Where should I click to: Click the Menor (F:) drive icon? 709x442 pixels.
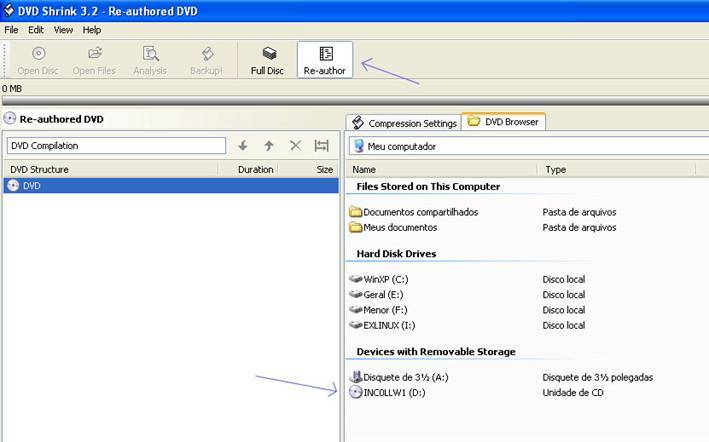click(x=356, y=310)
